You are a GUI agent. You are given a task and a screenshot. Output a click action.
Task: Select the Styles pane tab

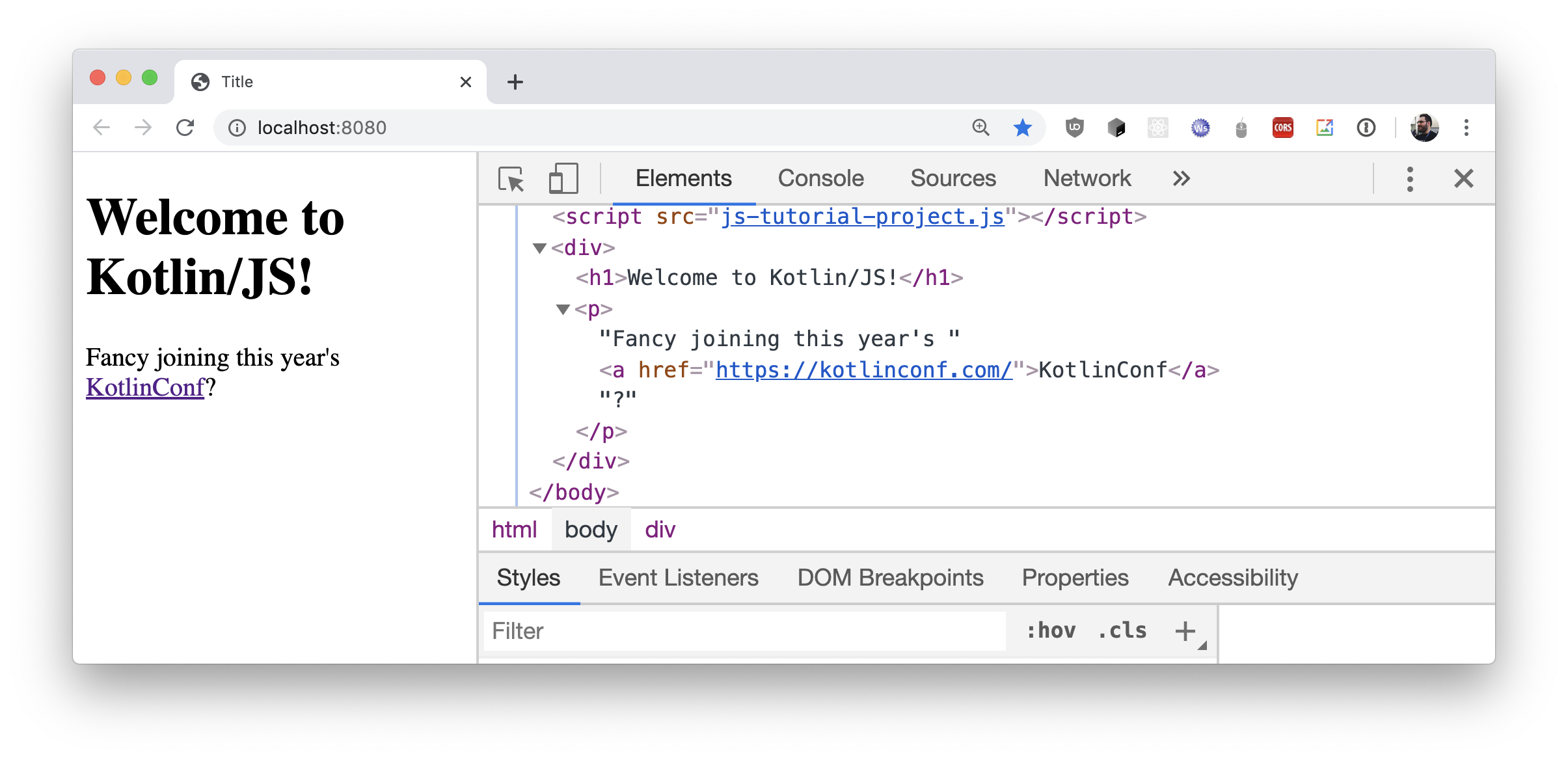click(528, 578)
